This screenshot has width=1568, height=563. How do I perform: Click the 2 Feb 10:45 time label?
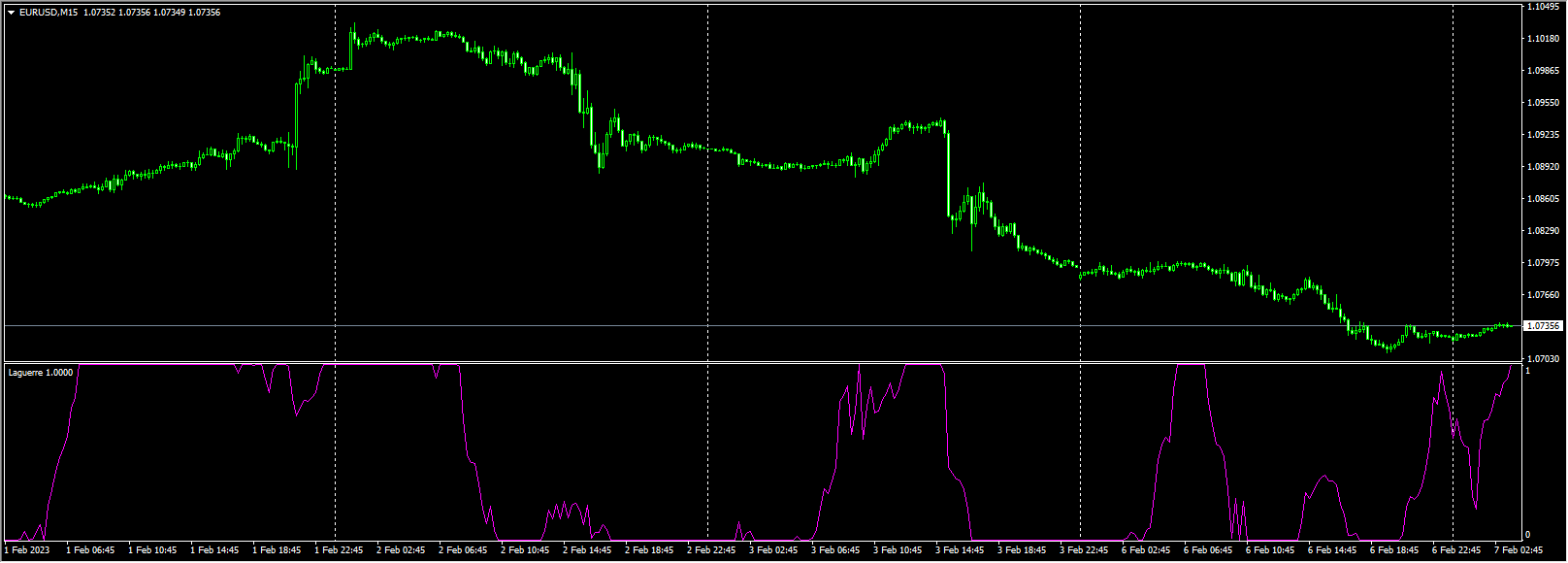pos(525,550)
